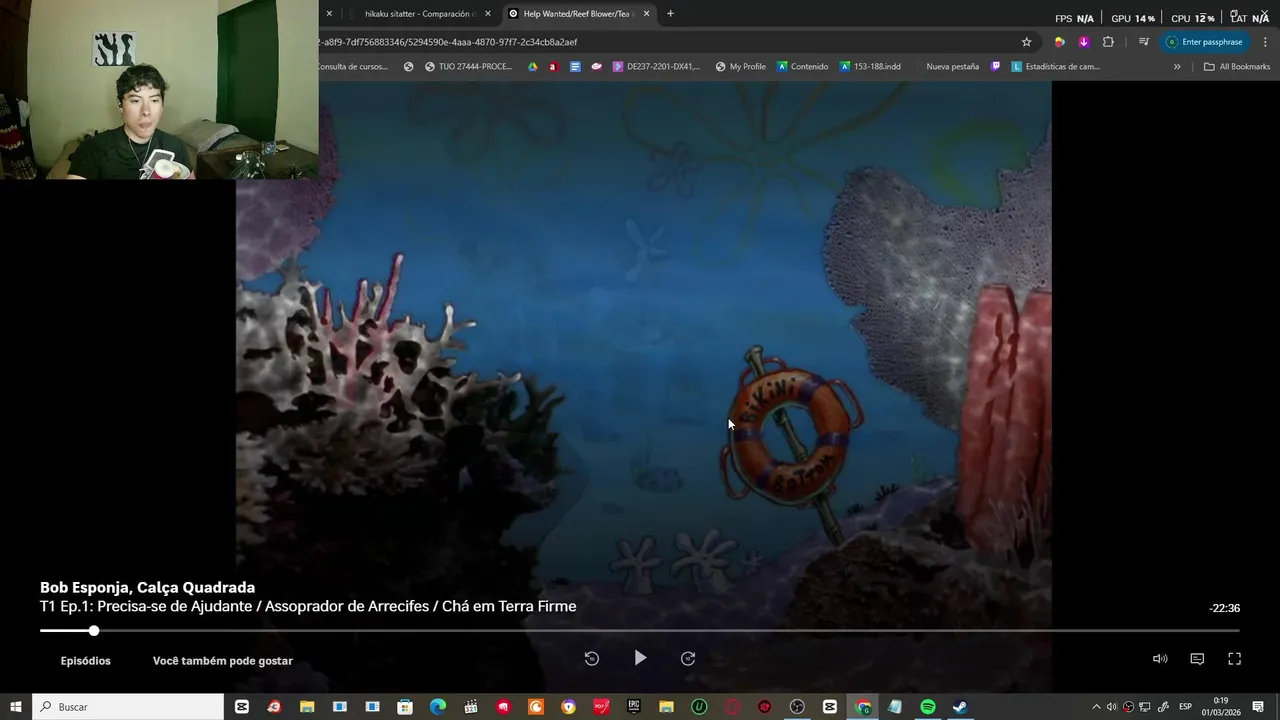
Task: Show hidden system tray icons
Action: coord(1096,707)
